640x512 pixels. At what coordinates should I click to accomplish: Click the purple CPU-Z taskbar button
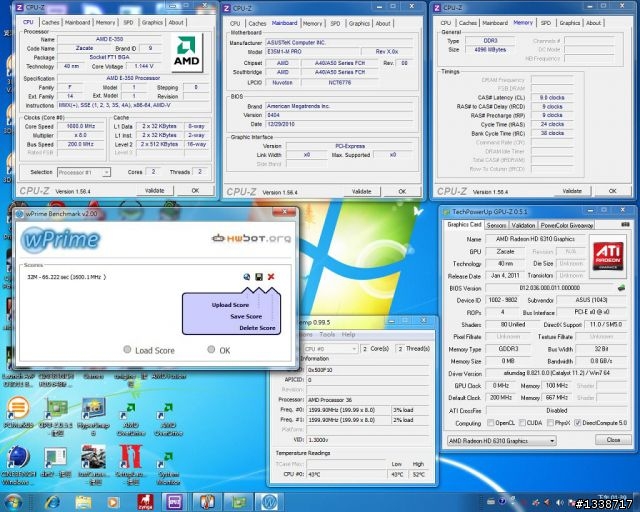click(x=174, y=502)
